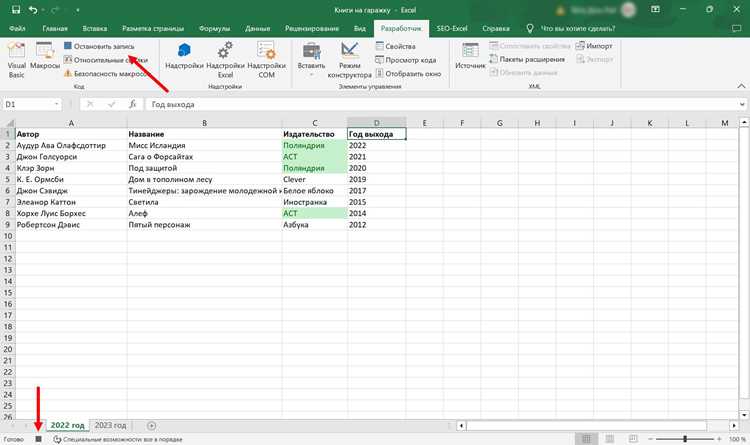The width and height of the screenshot is (750, 445).
Task: Click Отобразить окно
Action: click(x=408, y=74)
